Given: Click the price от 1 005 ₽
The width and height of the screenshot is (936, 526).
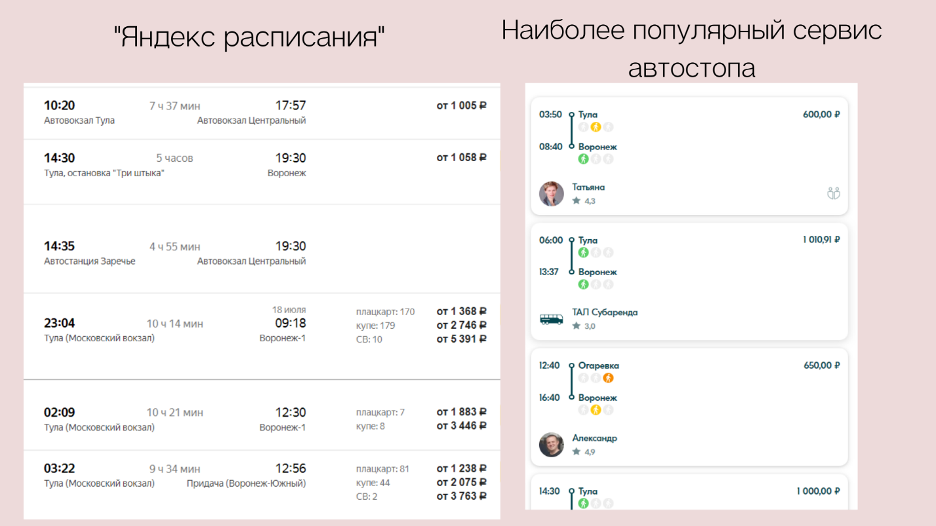Looking at the screenshot, I should pos(461,106).
